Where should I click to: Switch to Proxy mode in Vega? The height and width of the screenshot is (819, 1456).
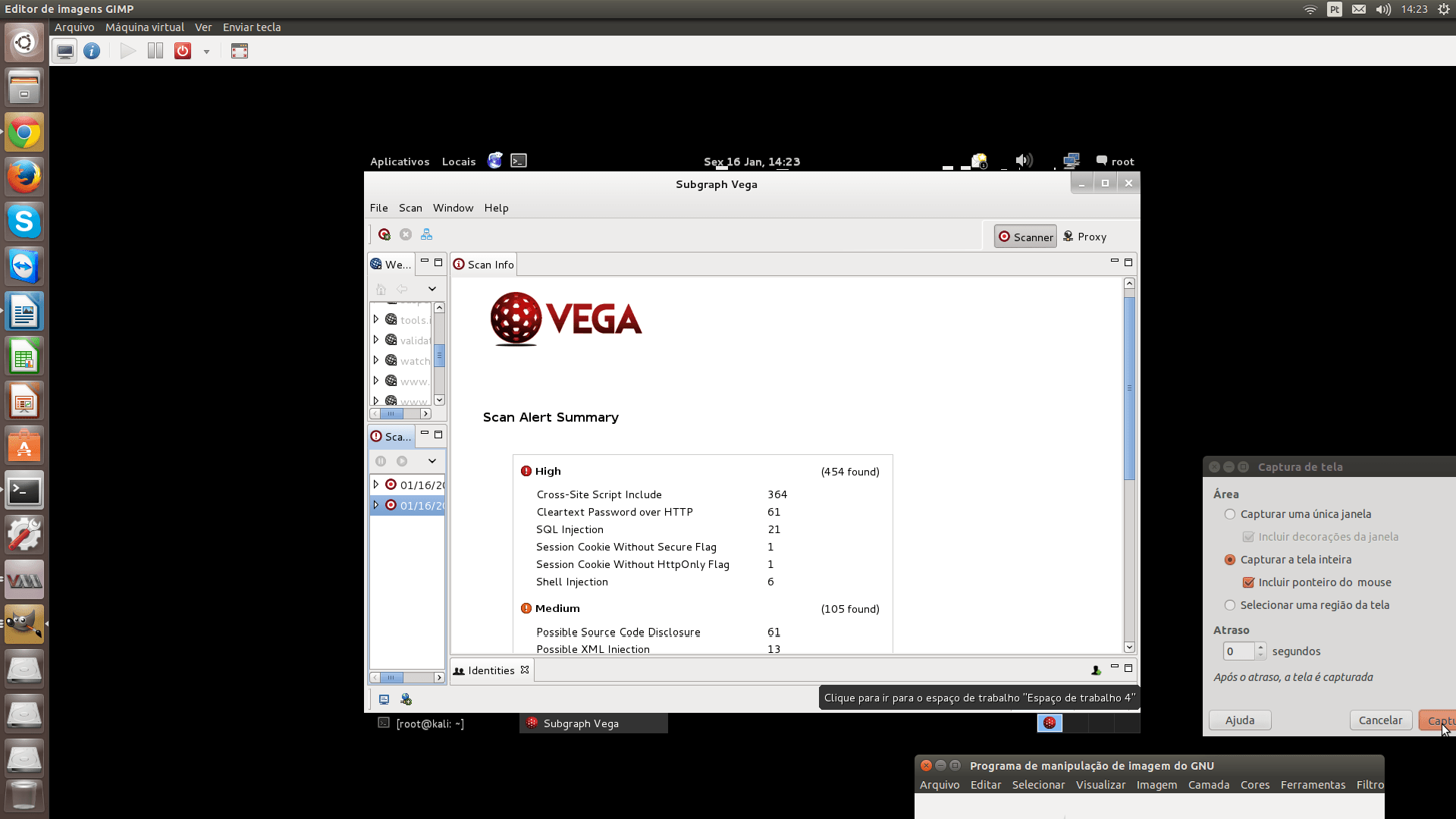coord(1084,236)
